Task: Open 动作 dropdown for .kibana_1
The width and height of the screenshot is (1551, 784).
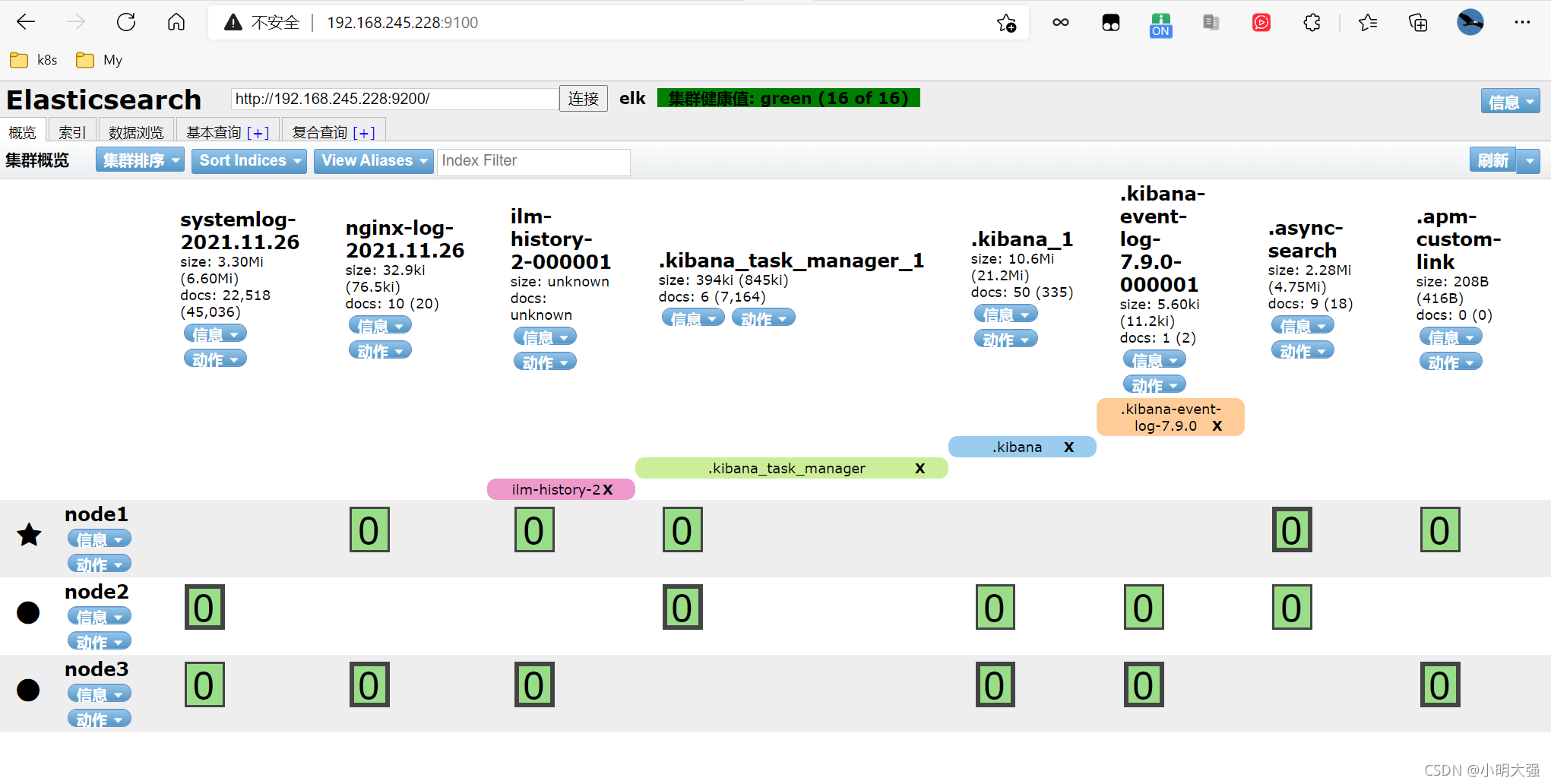Action: pyautogui.click(x=1005, y=339)
